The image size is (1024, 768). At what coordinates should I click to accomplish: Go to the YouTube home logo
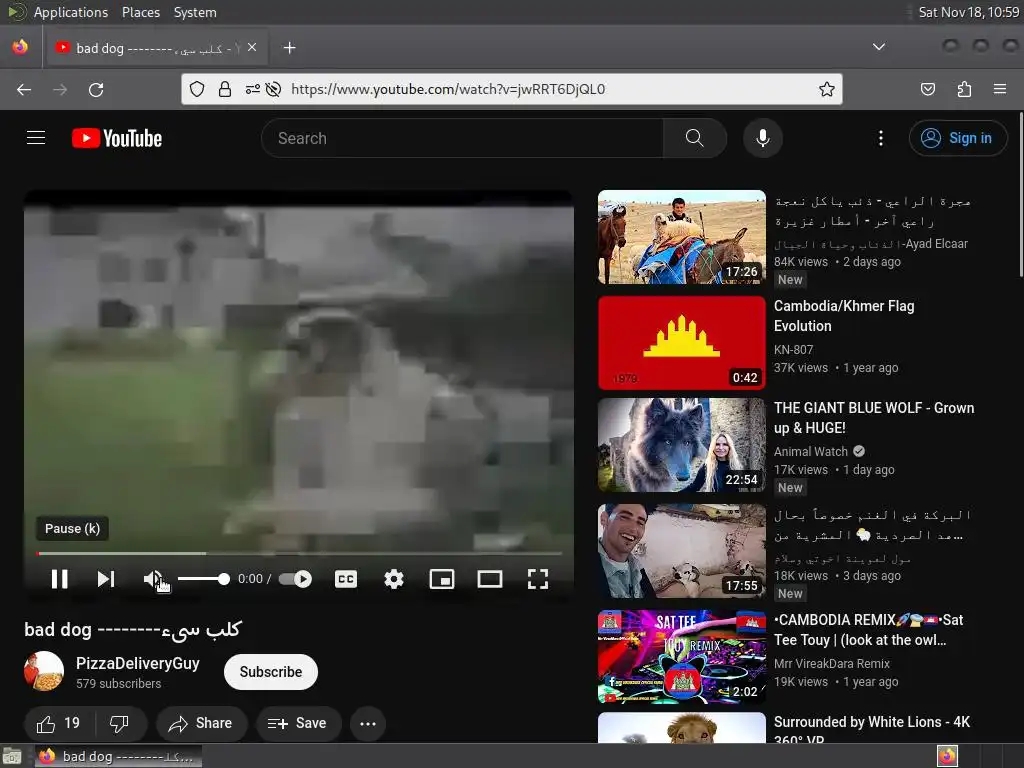click(x=117, y=138)
